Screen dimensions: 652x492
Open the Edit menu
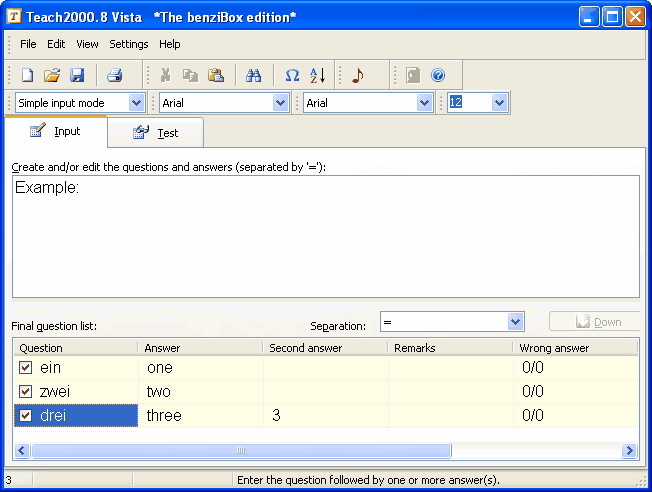56,44
